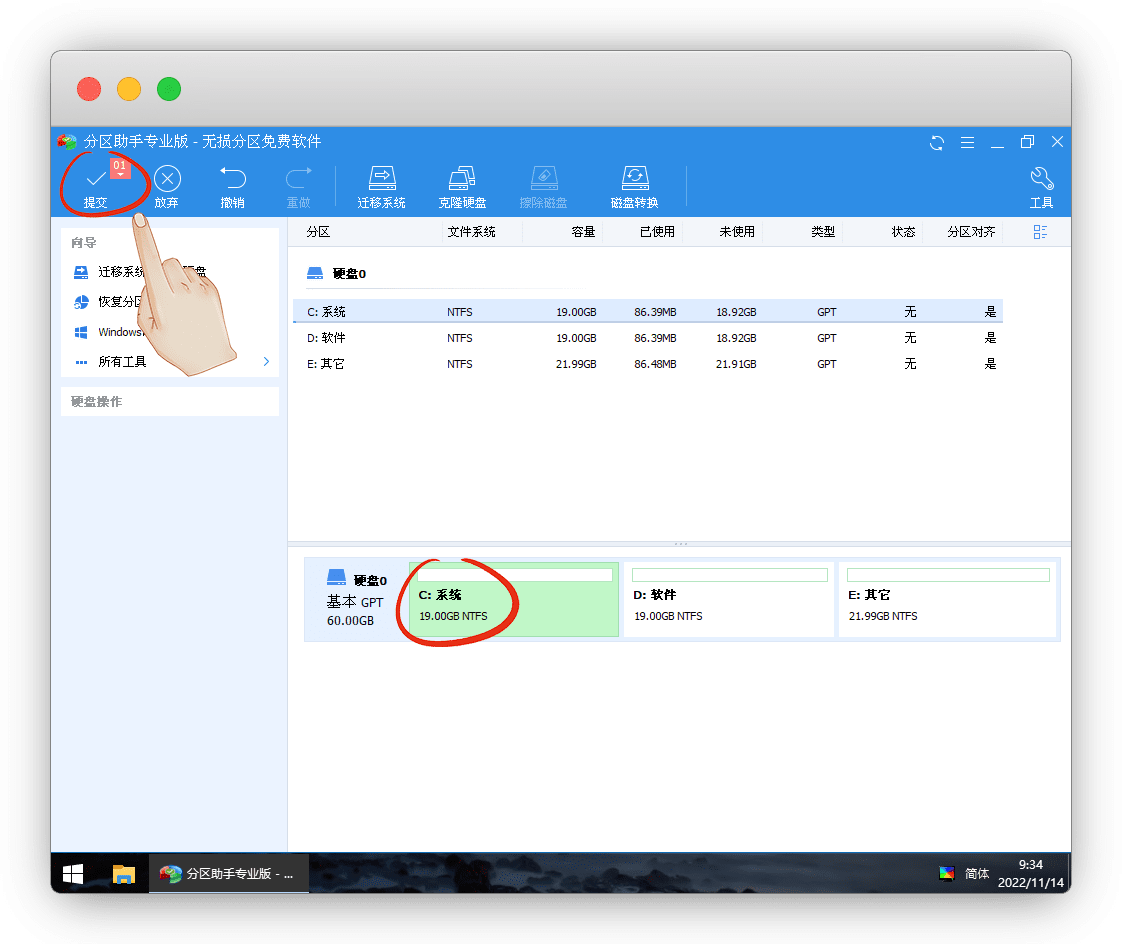Select 恢复分区 in wizard sidebar
Viewport: 1122px width, 944px height.
120,302
